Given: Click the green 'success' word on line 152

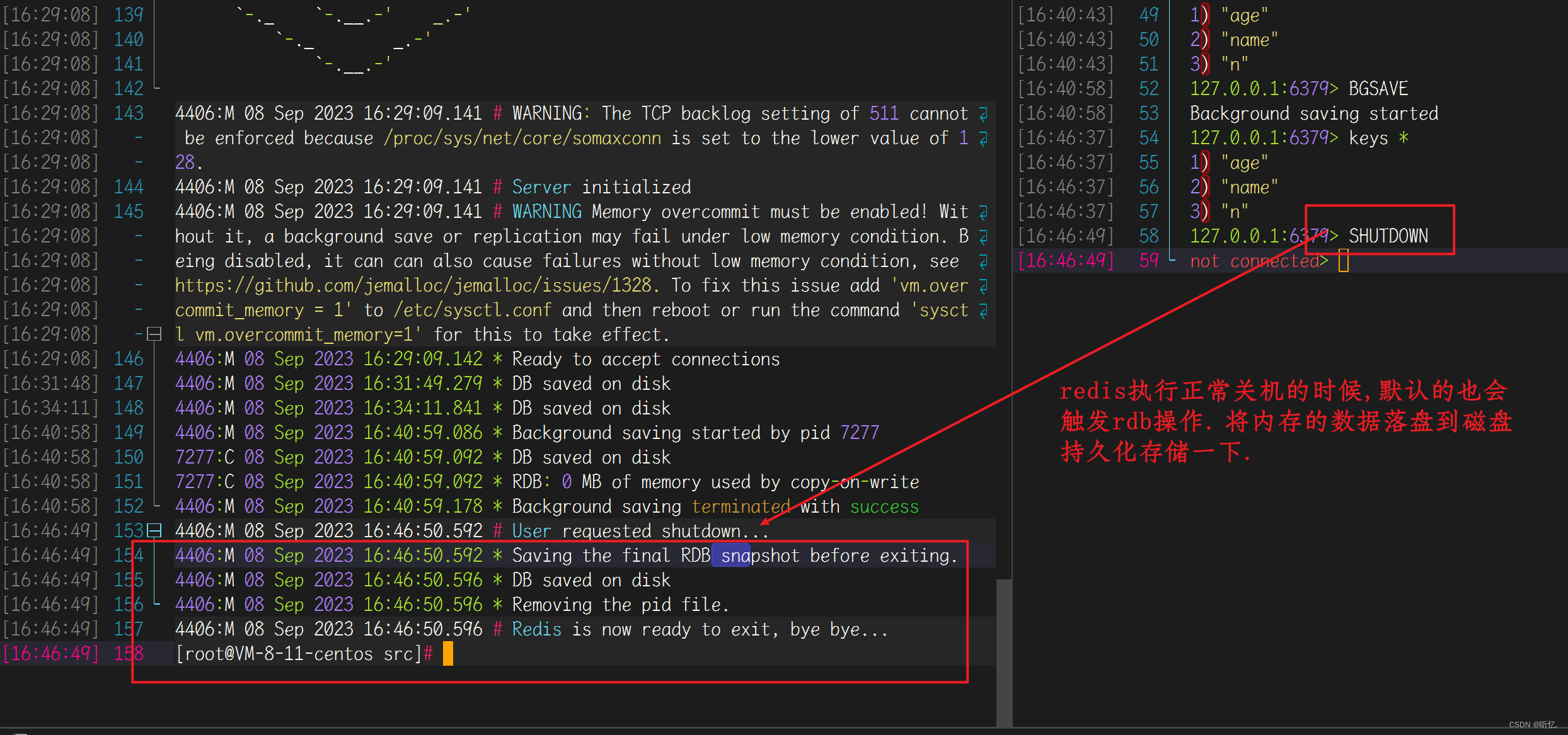Looking at the screenshot, I should [884, 506].
